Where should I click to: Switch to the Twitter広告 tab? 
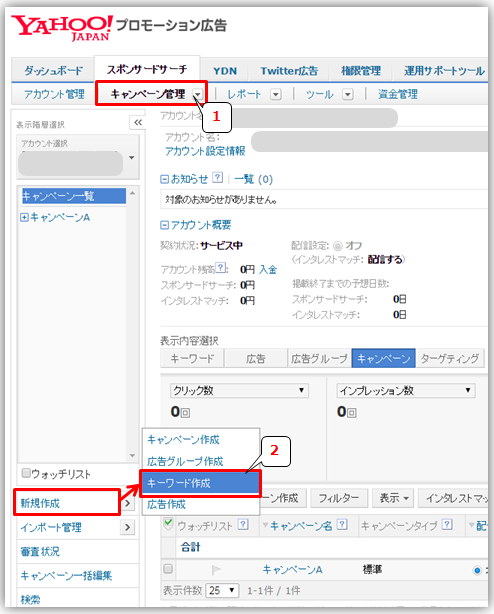click(289, 70)
